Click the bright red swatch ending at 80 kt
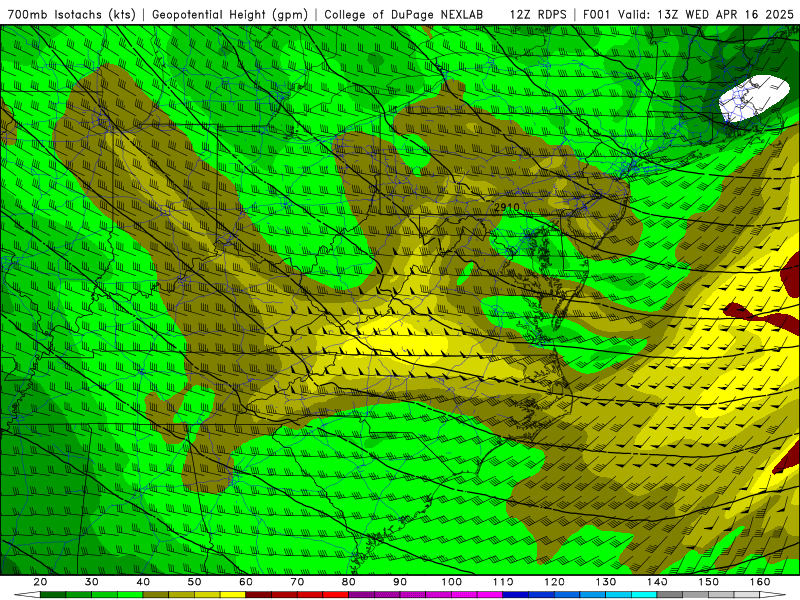 [336, 594]
